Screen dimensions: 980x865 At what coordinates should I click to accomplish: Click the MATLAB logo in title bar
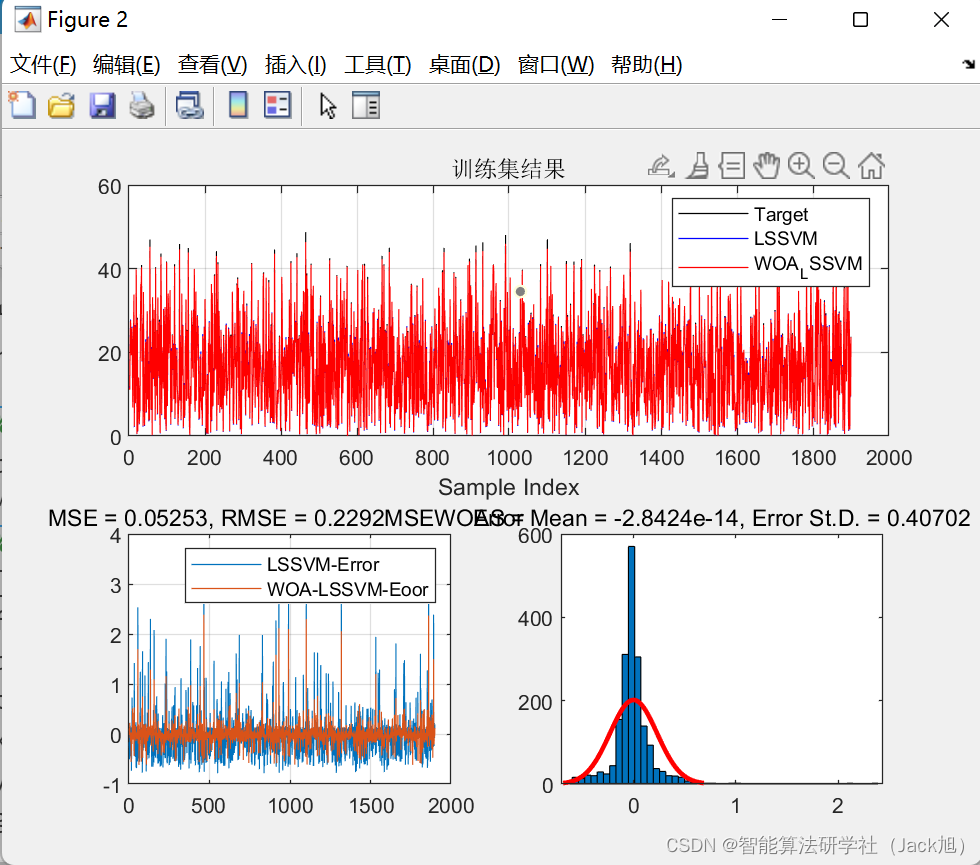tap(28, 19)
